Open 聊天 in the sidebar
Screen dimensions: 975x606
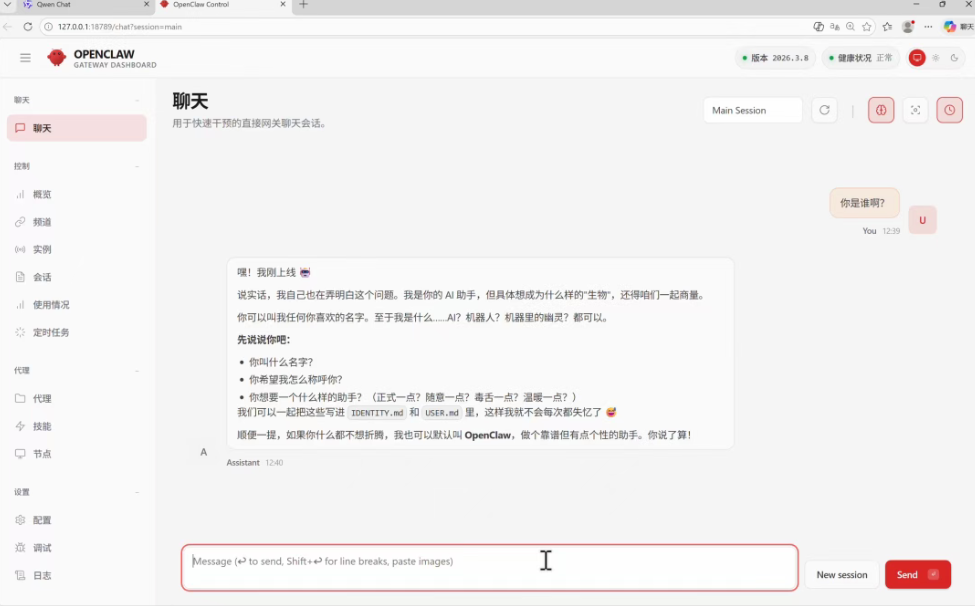pyautogui.click(x=76, y=128)
